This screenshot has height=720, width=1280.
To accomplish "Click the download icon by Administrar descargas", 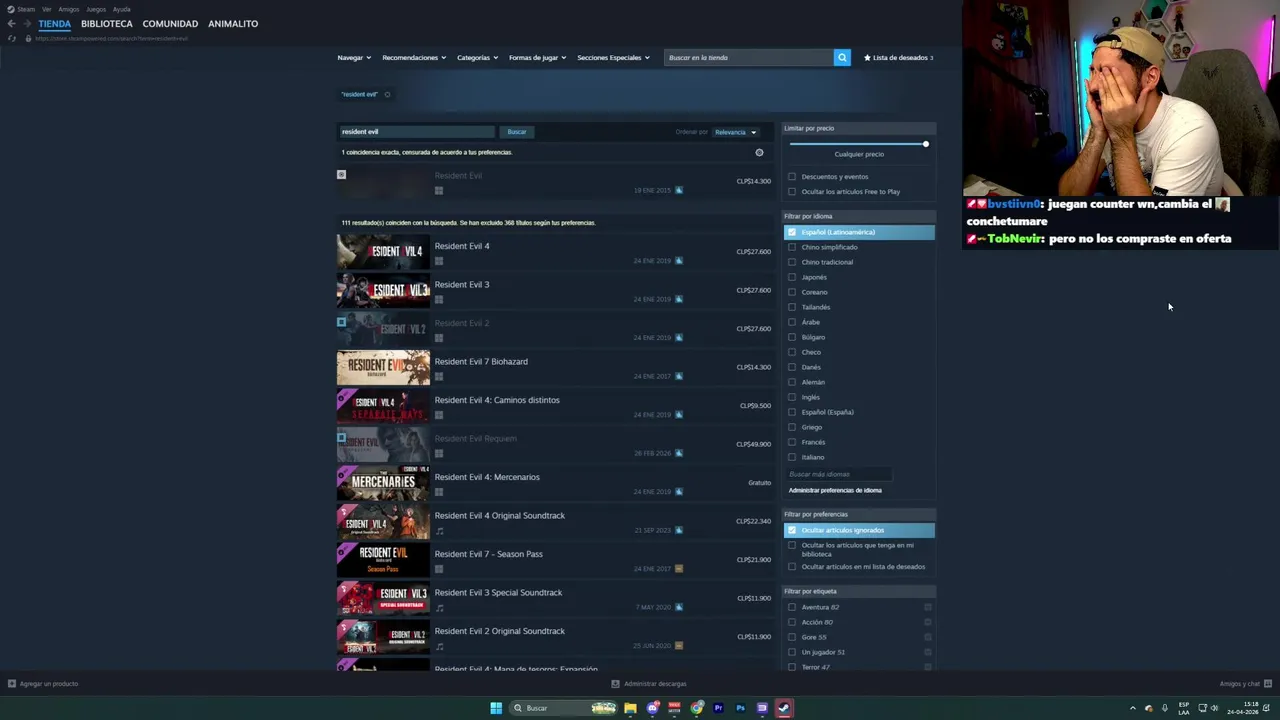I will (615, 684).
